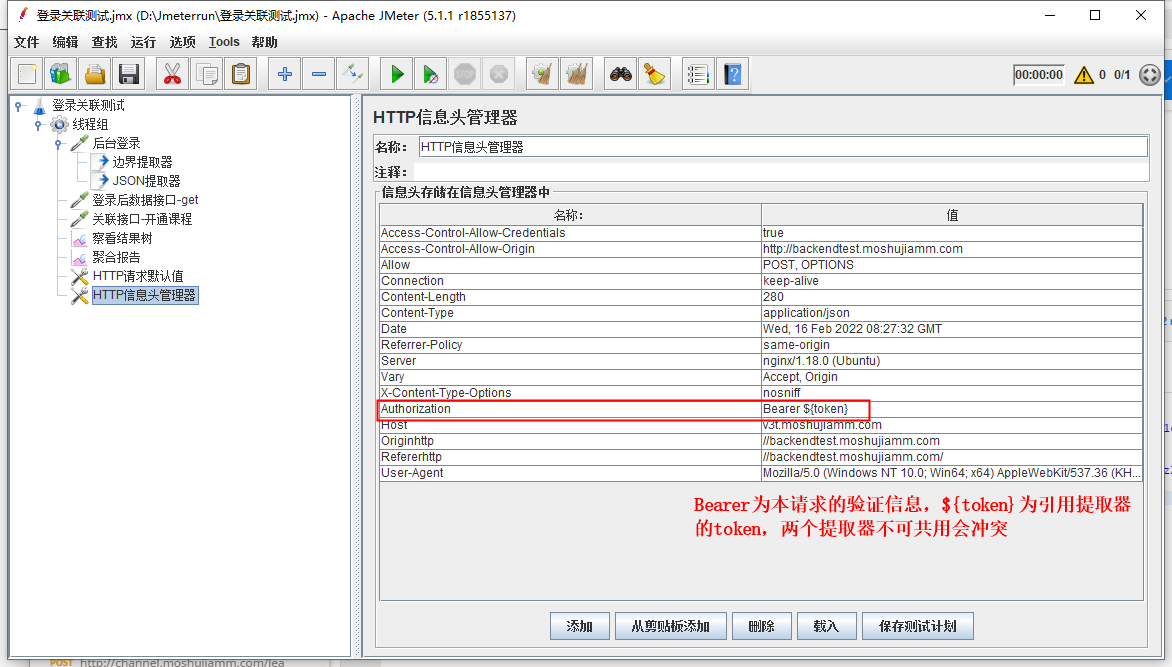Select 察看结果树 listener

coord(122,238)
